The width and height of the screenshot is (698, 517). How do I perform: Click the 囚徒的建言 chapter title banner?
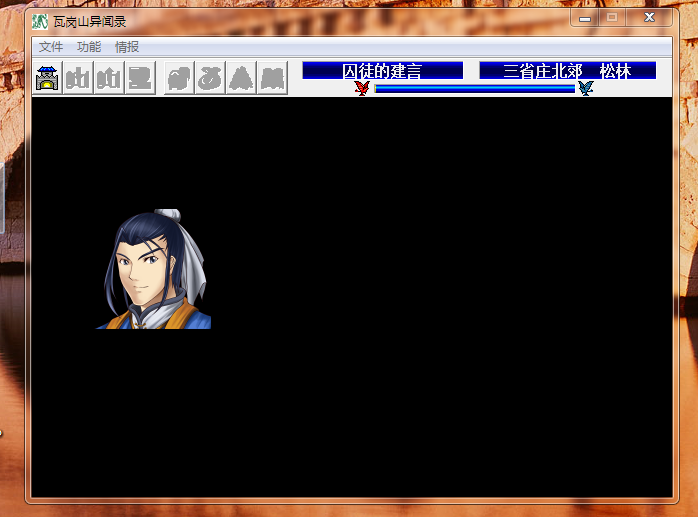[382, 71]
